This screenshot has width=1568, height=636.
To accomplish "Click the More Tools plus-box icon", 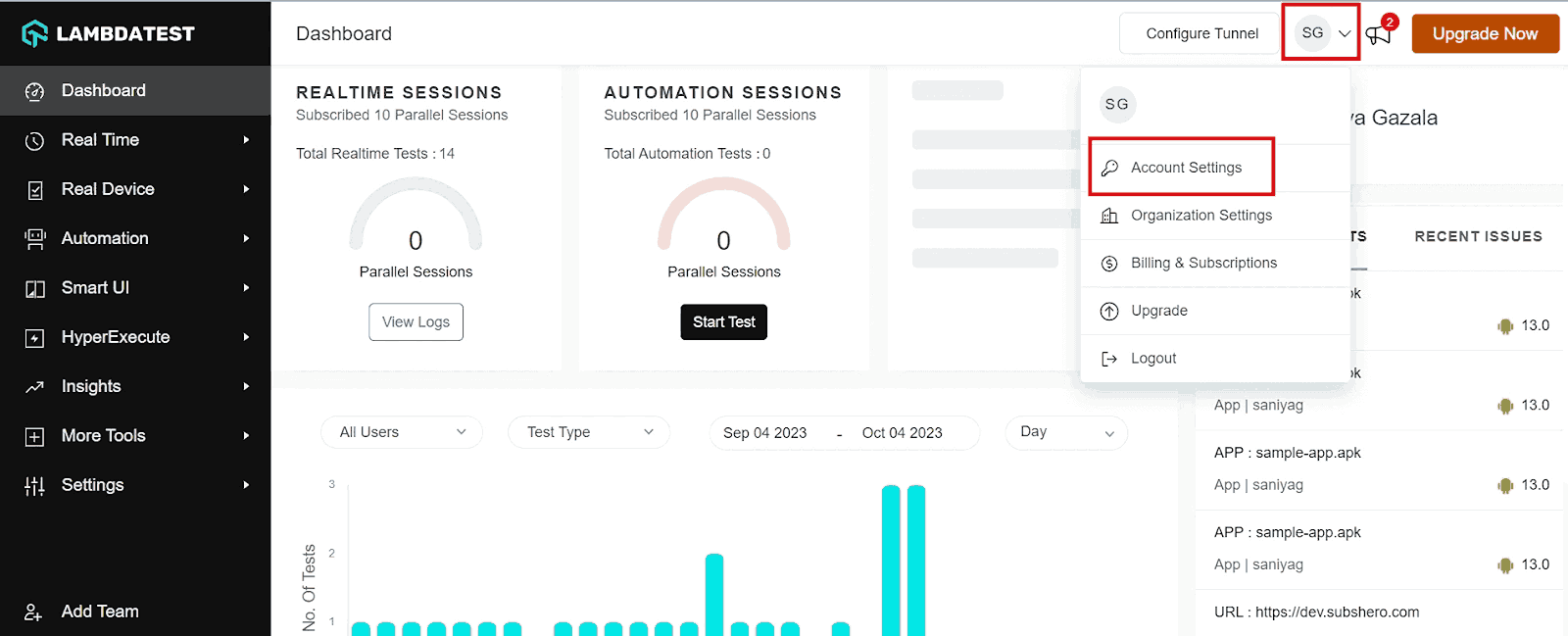I will point(34,436).
